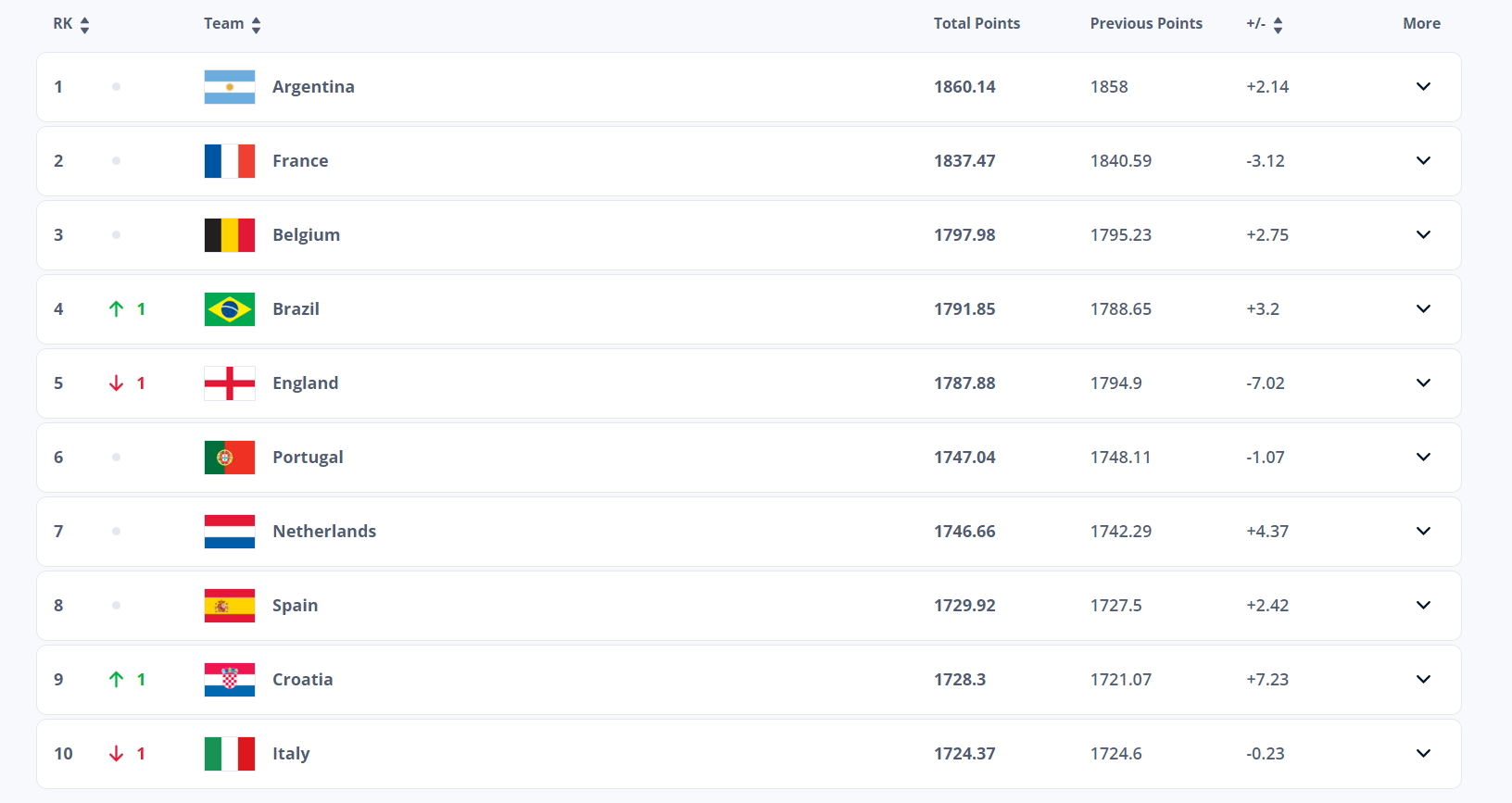Screen dimensions: 1512x803
Task: Sort by +/- points change arrows
Action: 1278,25
